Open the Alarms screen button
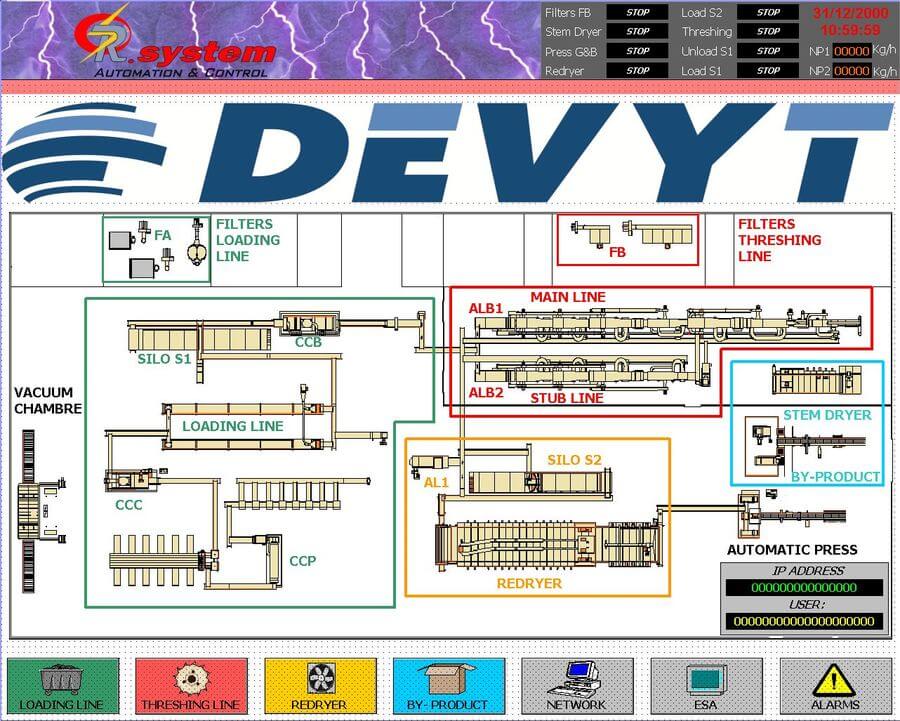 (x=835, y=686)
